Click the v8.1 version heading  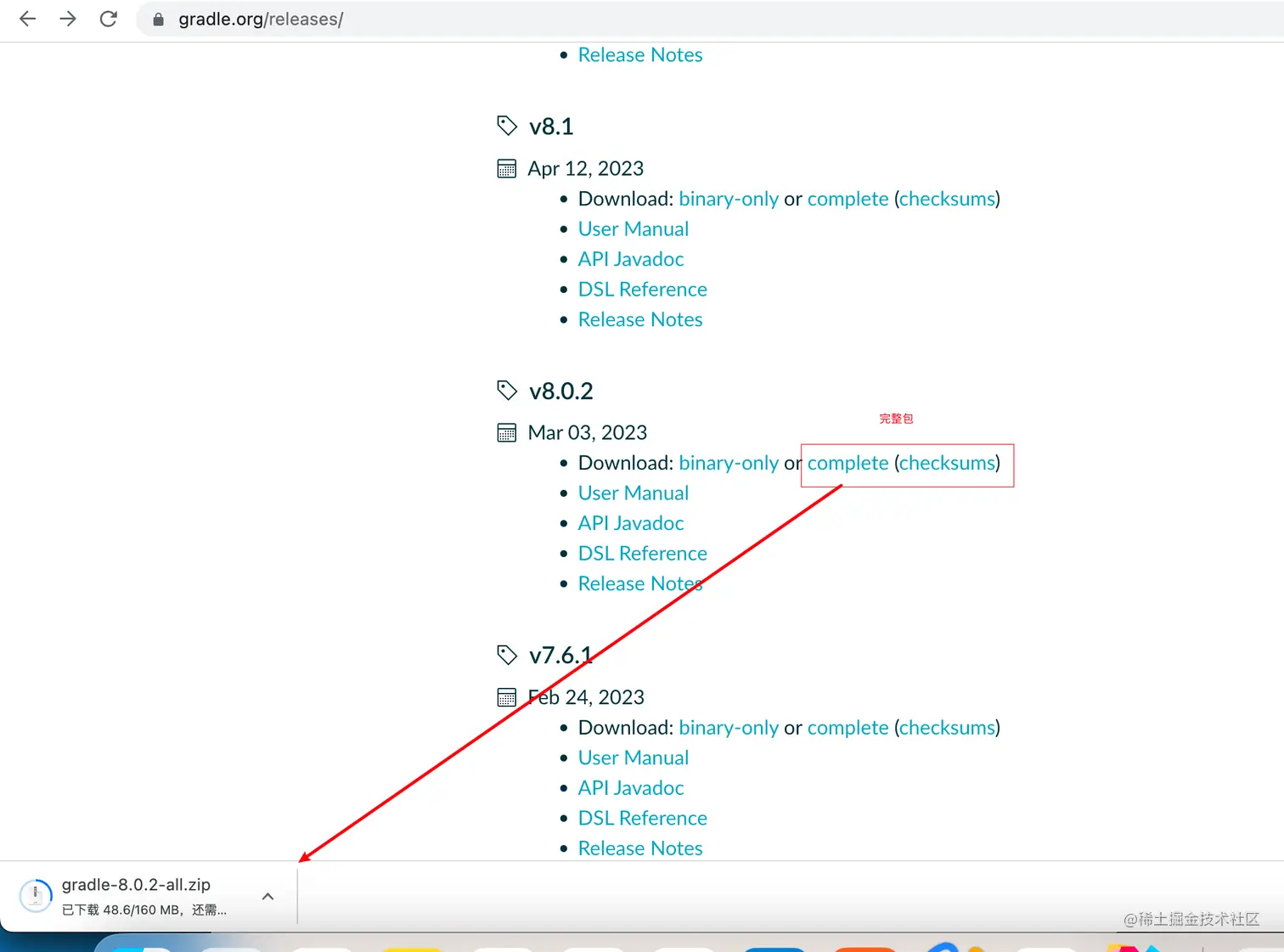pos(551,127)
